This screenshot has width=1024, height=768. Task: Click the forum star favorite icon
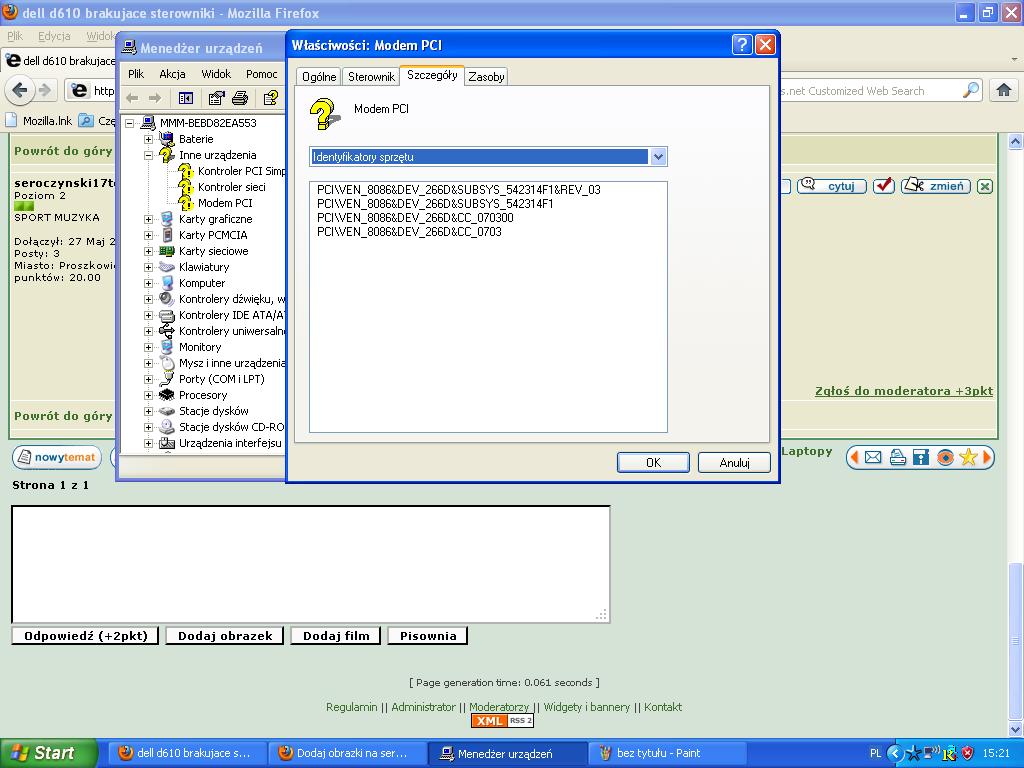[x=968, y=457]
